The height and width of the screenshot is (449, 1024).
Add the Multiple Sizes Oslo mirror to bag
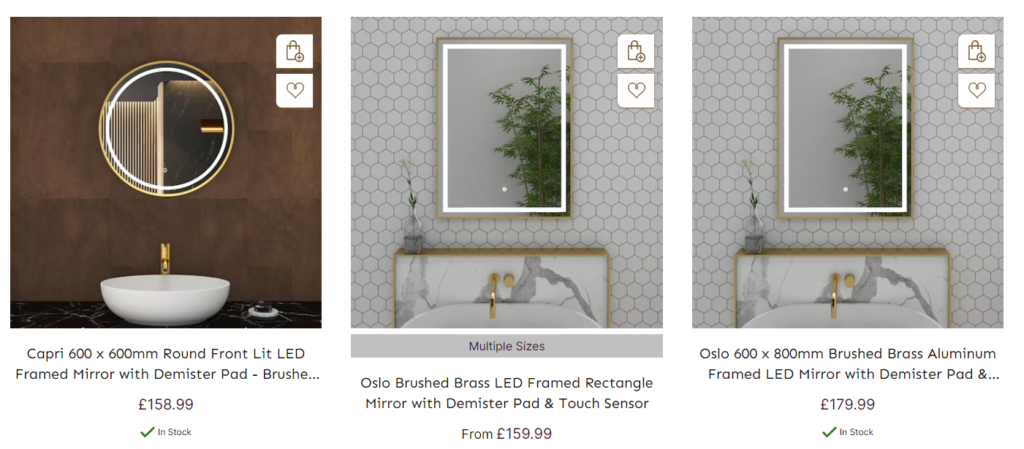[636, 51]
